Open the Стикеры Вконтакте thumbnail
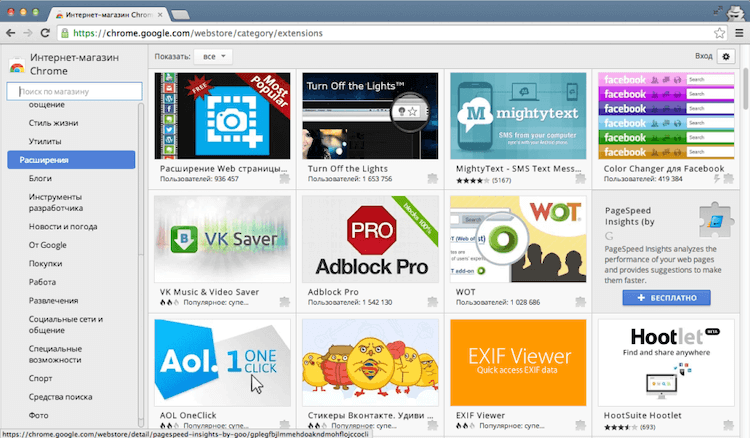 point(370,362)
